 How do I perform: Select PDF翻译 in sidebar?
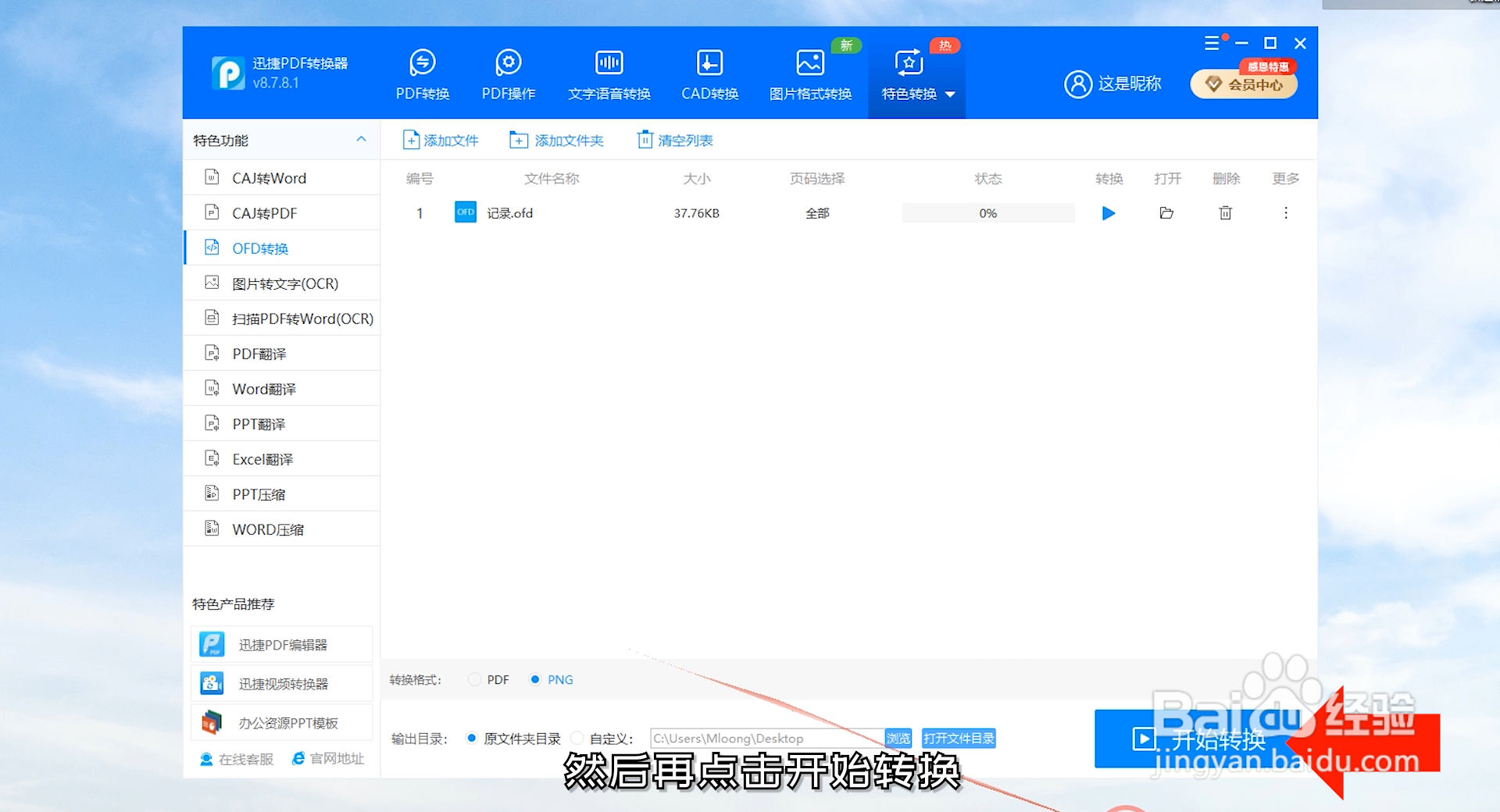coord(282,353)
